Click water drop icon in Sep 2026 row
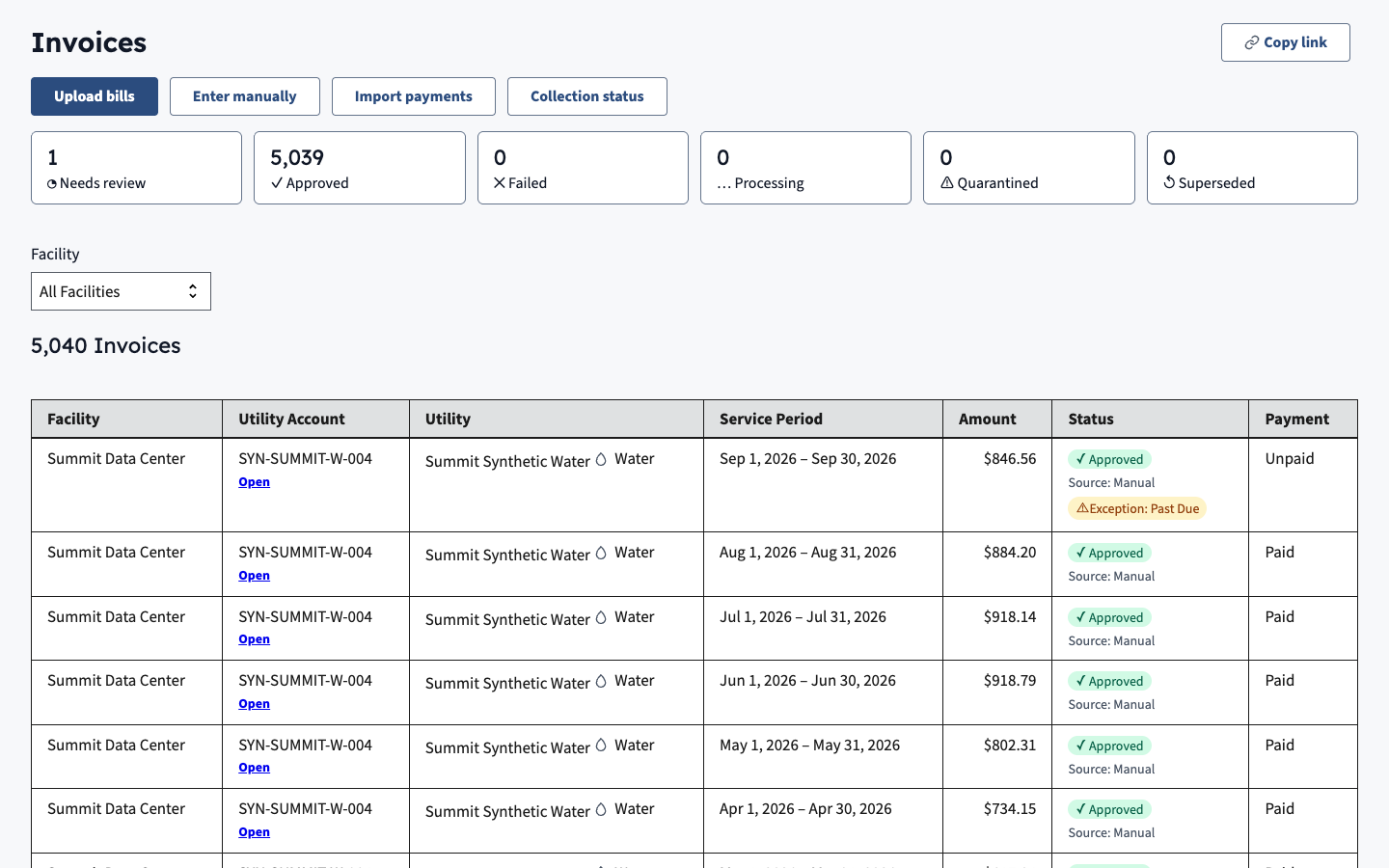The height and width of the screenshot is (868, 1389). point(601,459)
